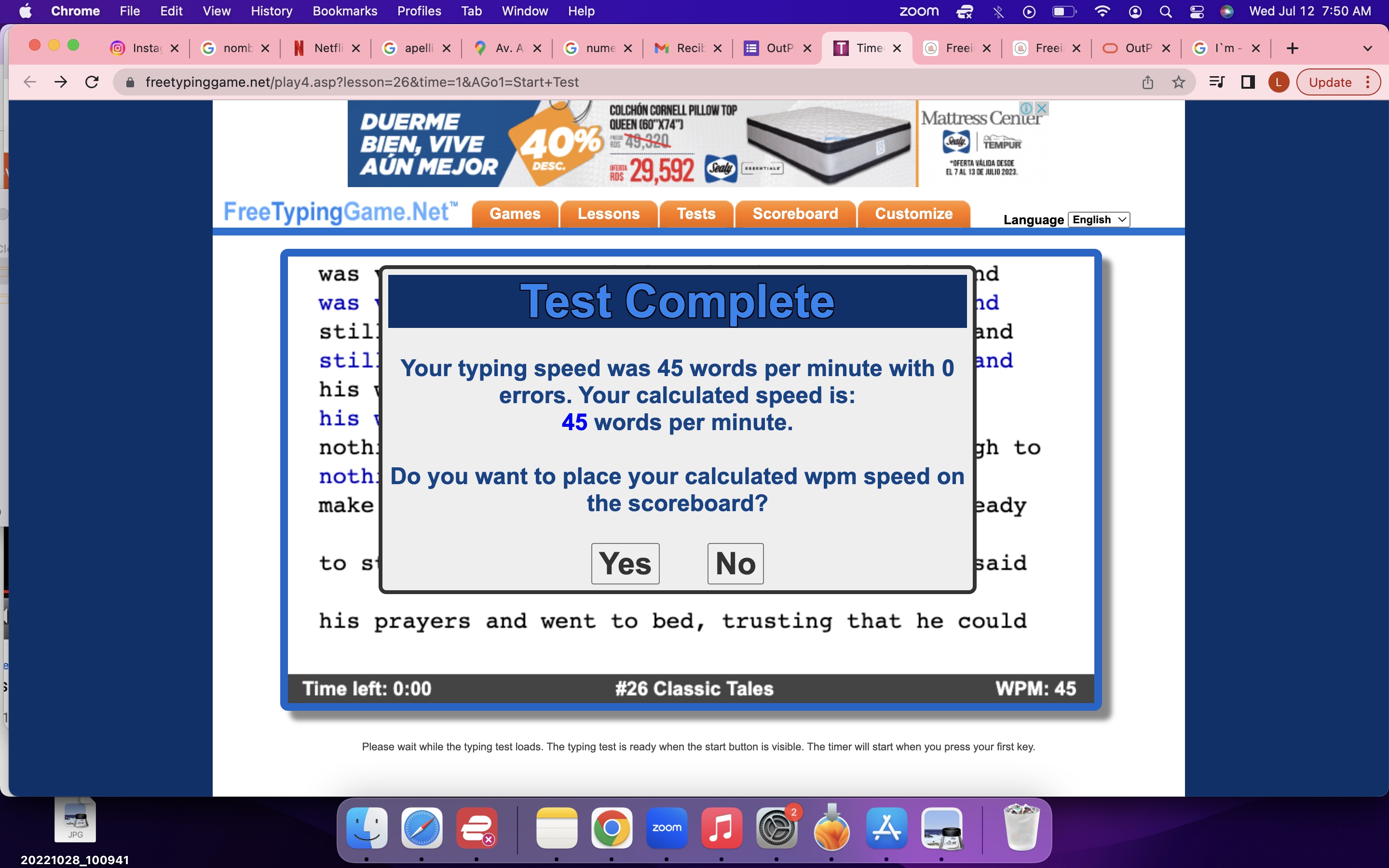Bookmark this page with the star icon
The width and height of the screenshot is (1389, 868).
[x=1178, y=82]
